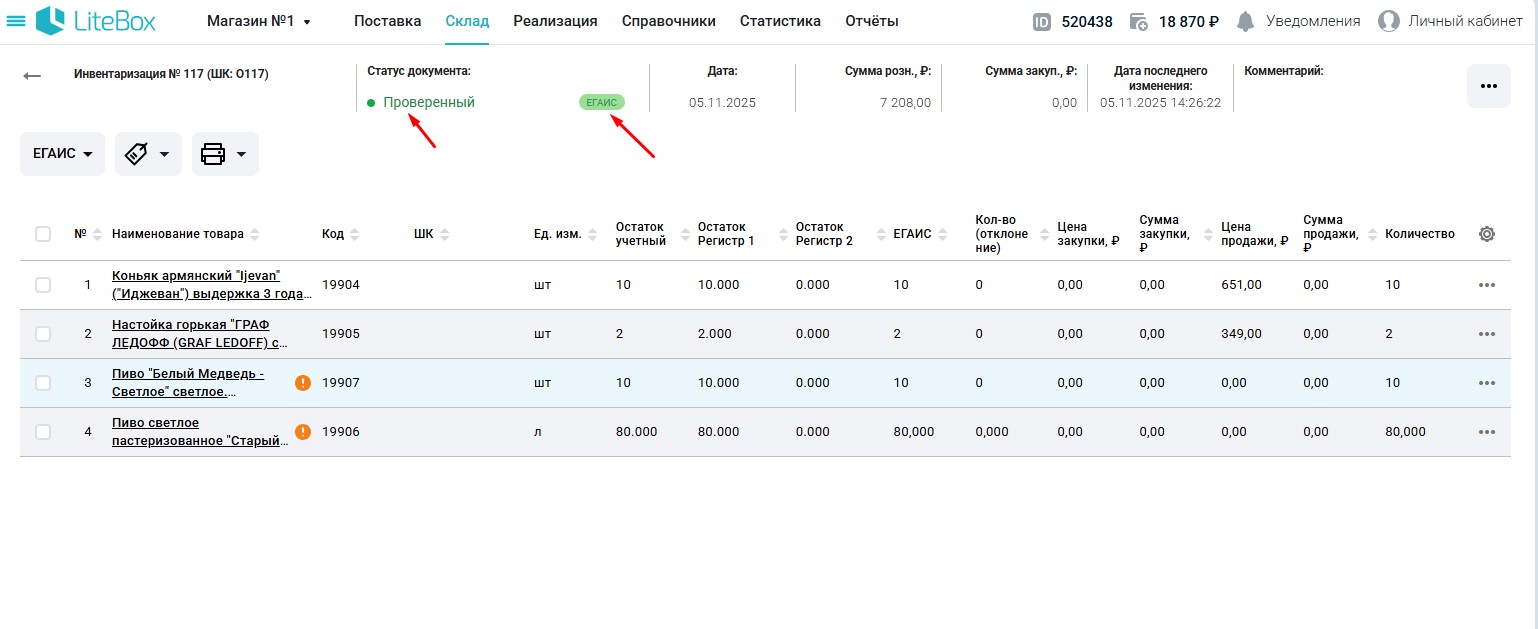Click the orange warning icon for Белый Медведь
The image size is (1538, 629).
[303, 383]
